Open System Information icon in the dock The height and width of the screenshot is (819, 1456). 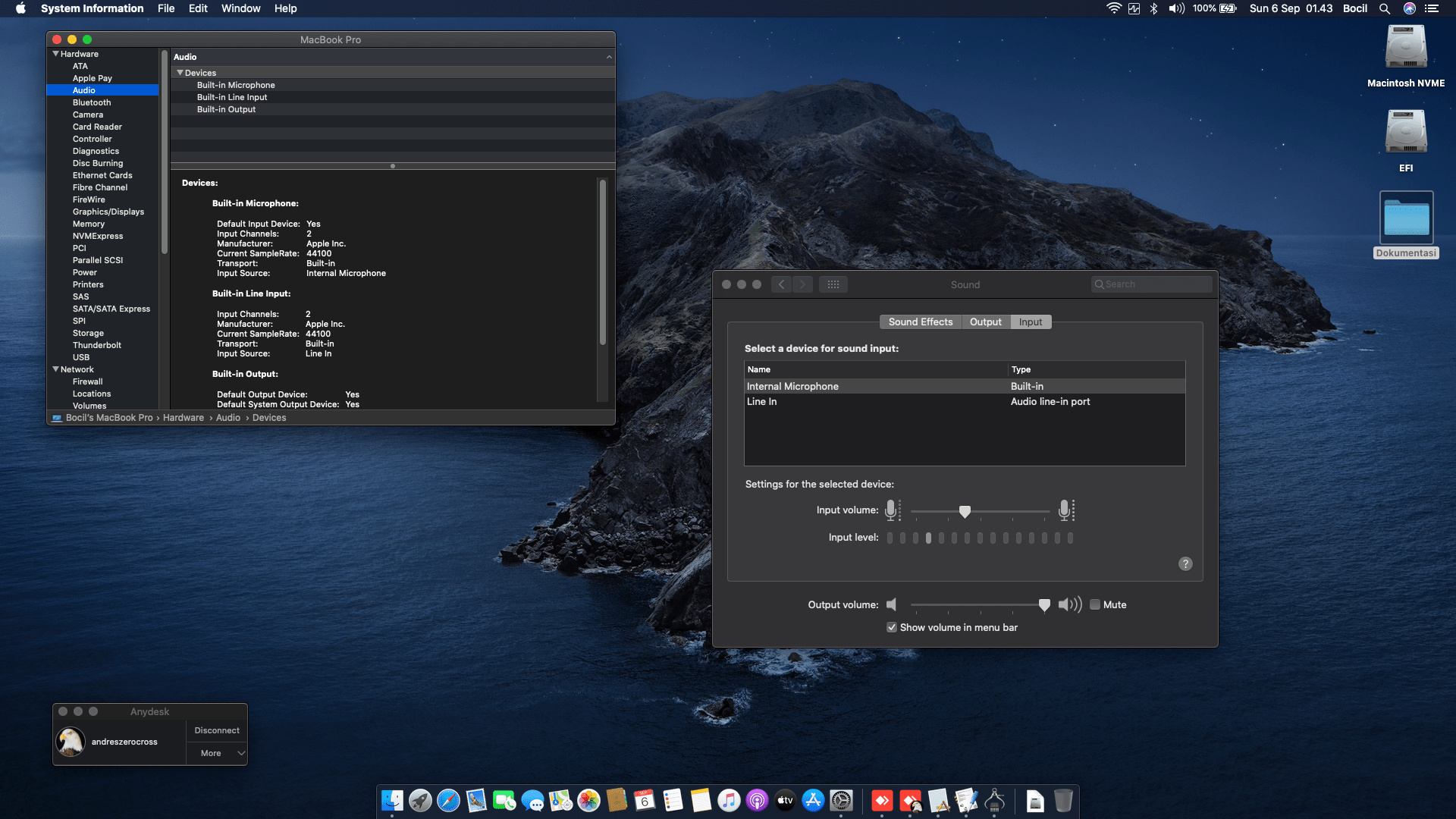(994, 801)
